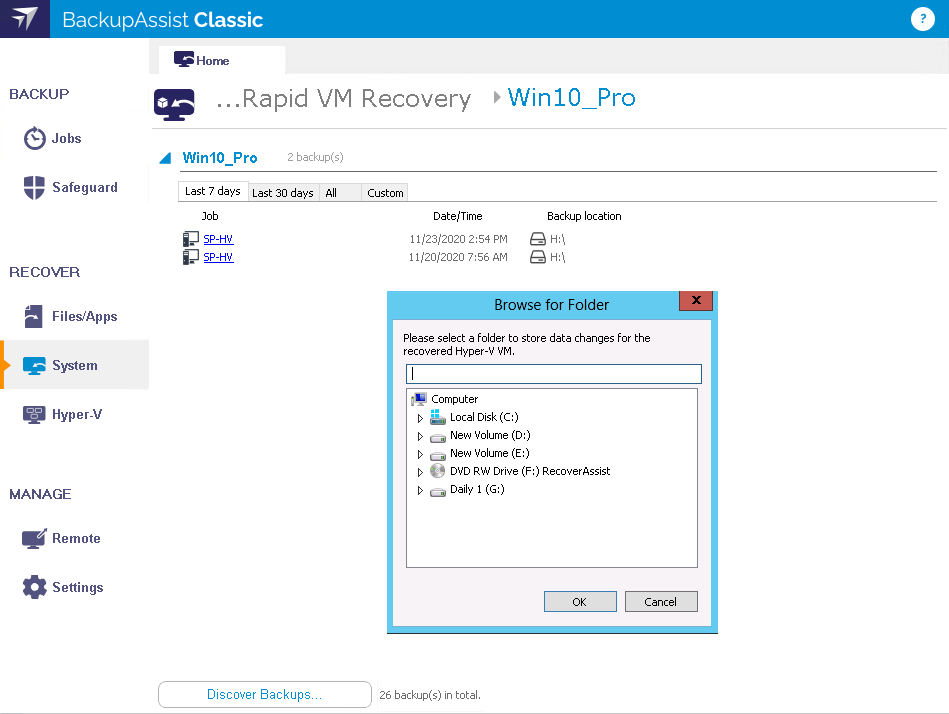Click the Discover Backups button
The width and height of the screenshot is (949, 714).
pos(264,694)
